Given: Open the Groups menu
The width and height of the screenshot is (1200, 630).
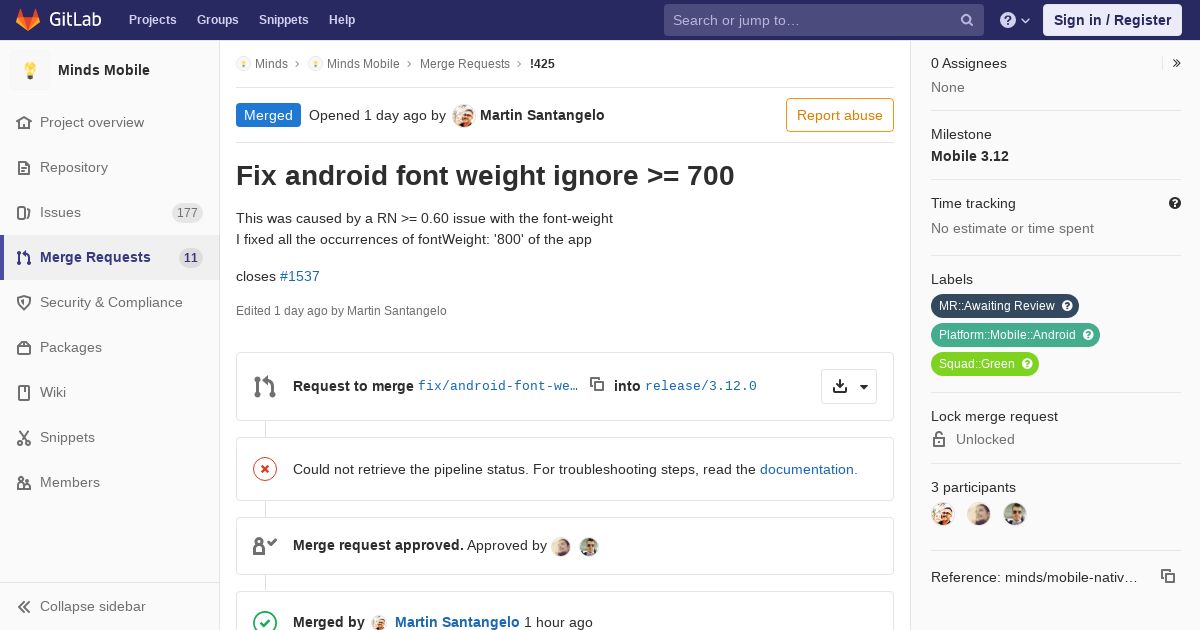Looking at the screenshot, I should pos(217,20).
